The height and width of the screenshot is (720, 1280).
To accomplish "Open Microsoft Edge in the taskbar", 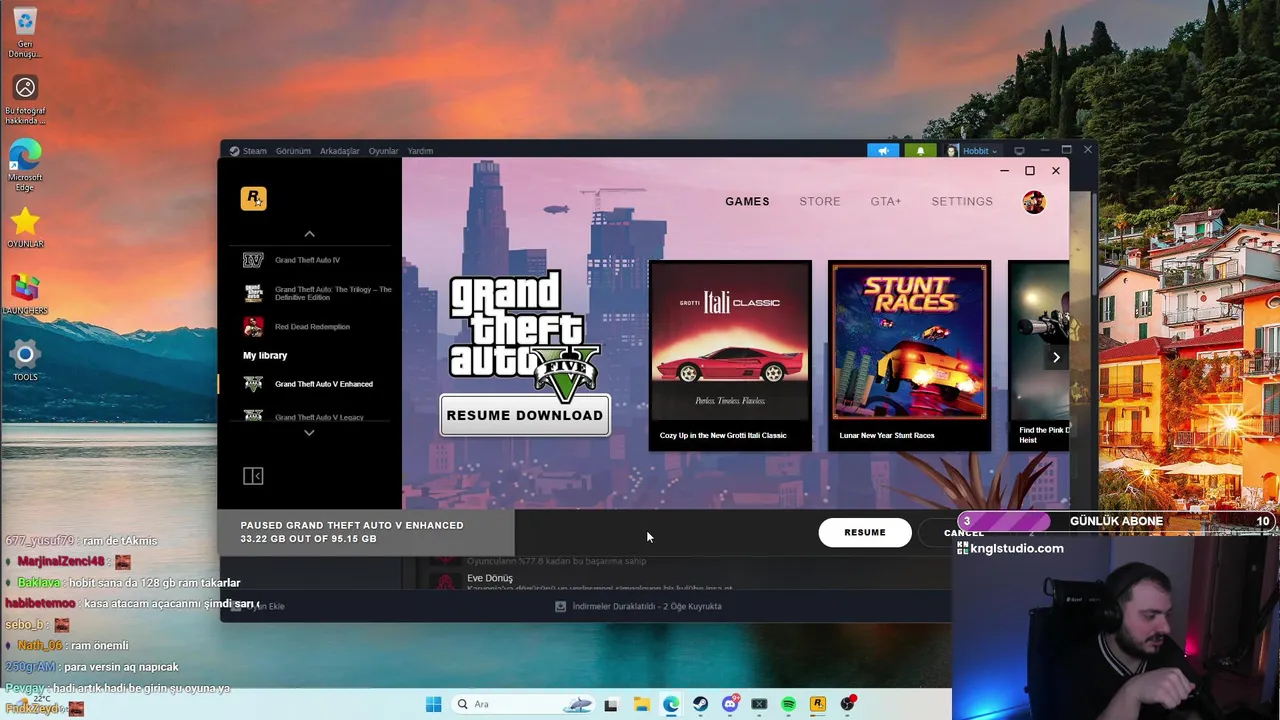I will pyautogui.click(x=671, y=704).
